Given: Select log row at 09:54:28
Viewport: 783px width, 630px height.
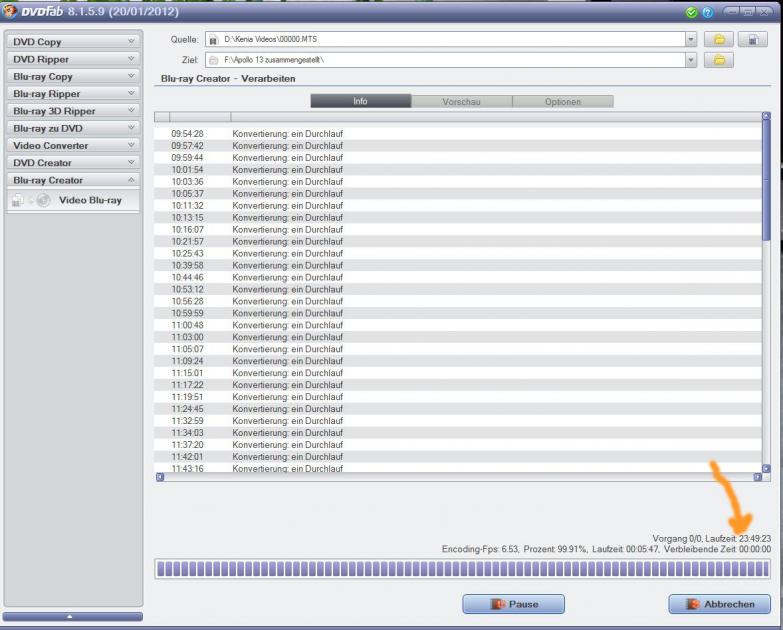Looking at the screenshot, I should click(x=458, y=134).
